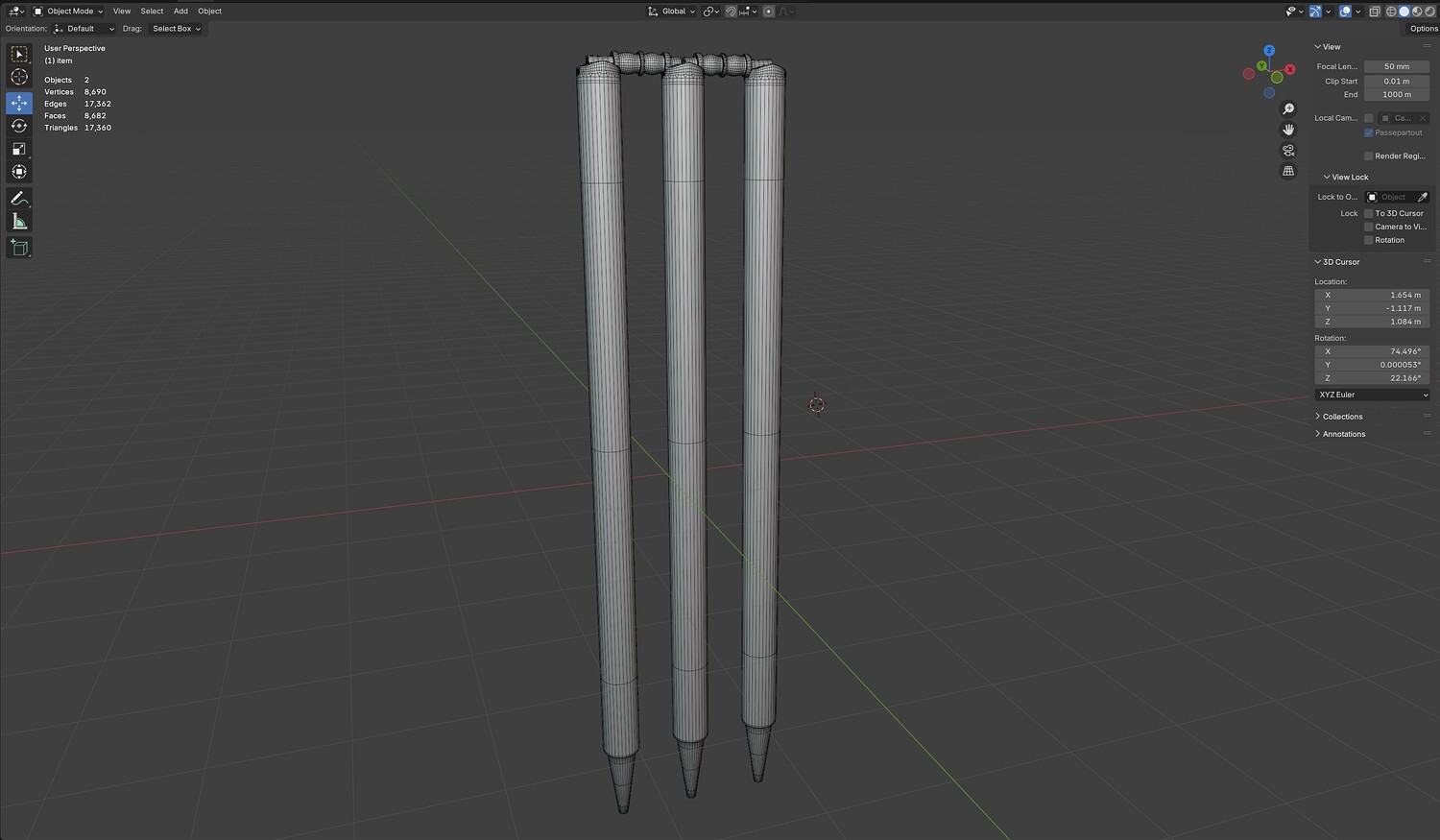Viewport: 1440px width, 840px height.
Task: Toggle proportional editing
Action: [x=769, y=12]
